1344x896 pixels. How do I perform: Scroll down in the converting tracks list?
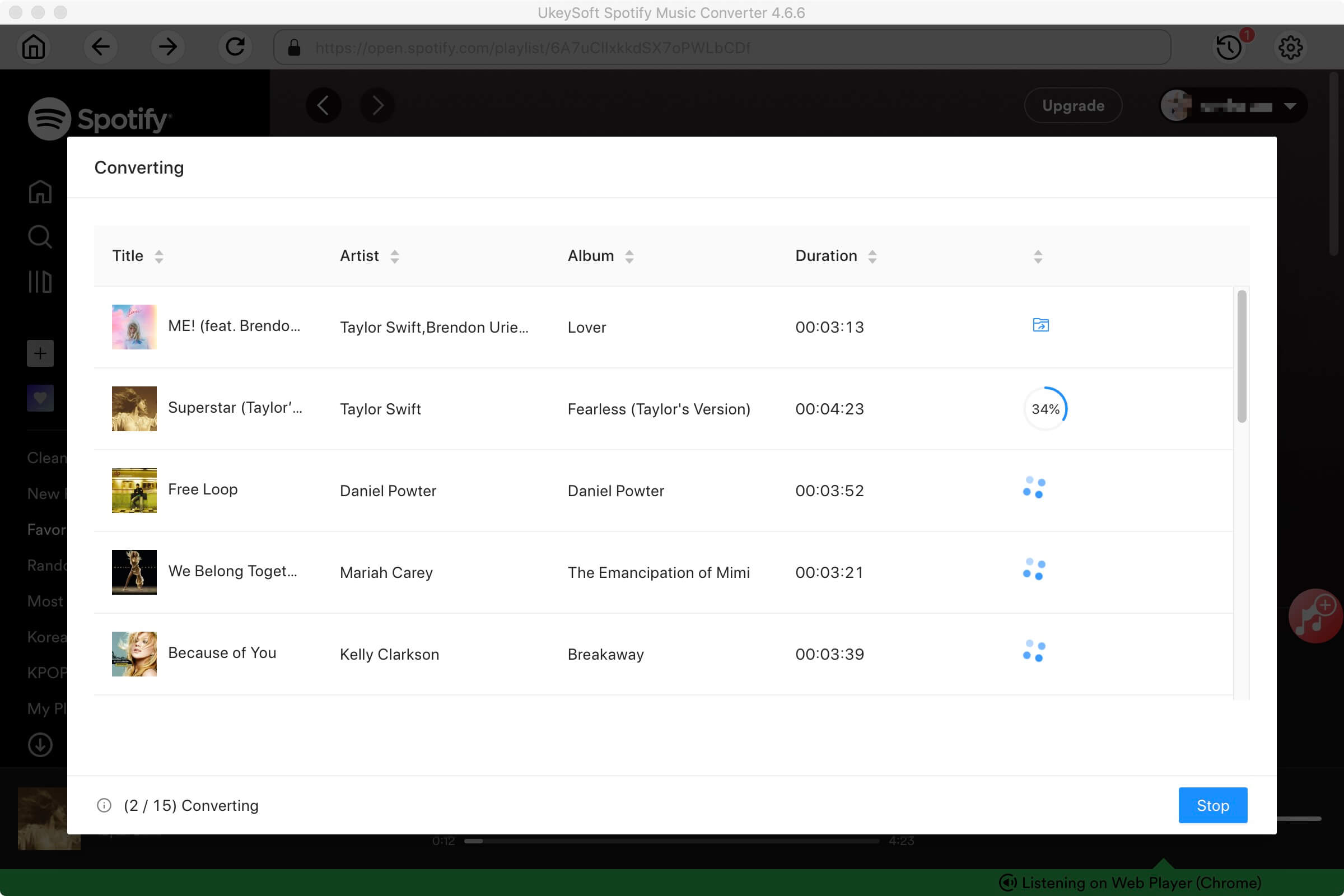pyautogui.click(x=1243, y=600)
